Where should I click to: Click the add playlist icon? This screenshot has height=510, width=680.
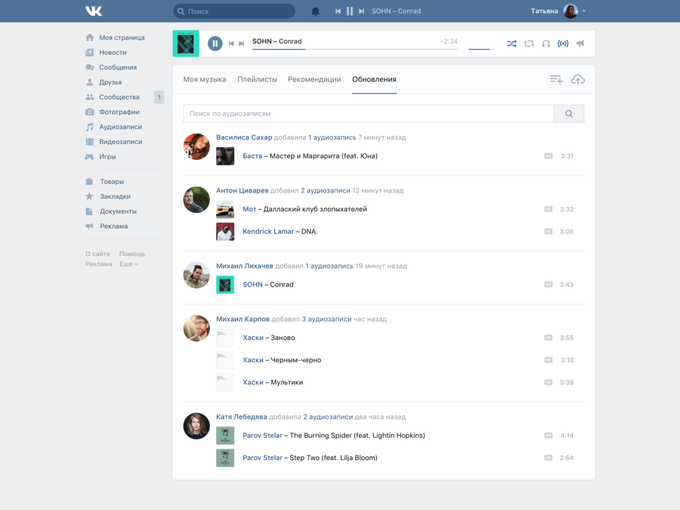[x=556, y=79]
